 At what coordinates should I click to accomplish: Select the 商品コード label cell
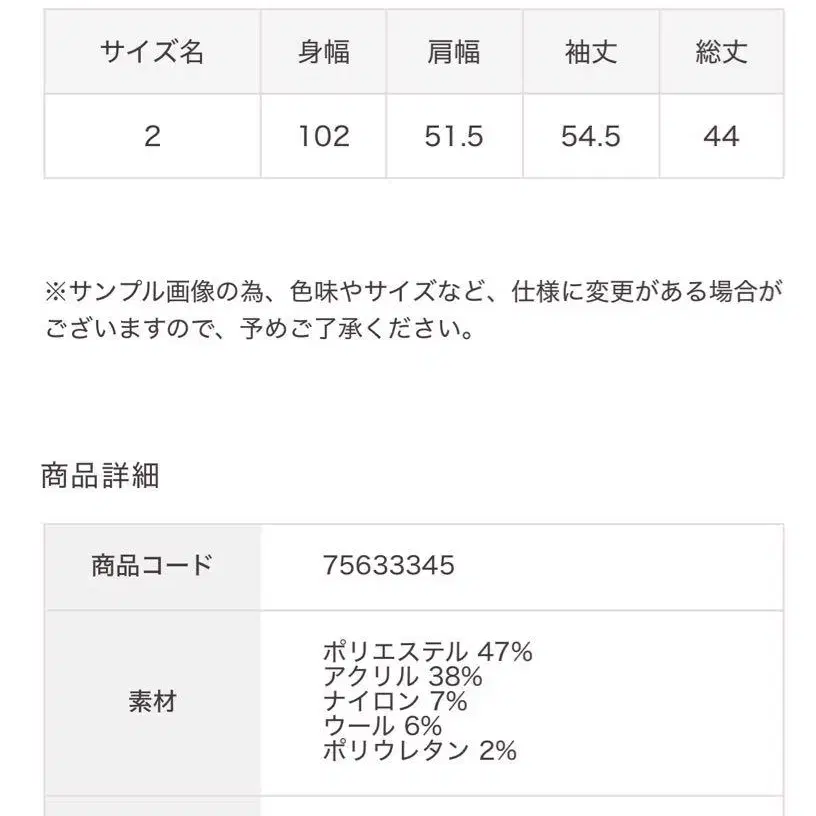pyautogui.click(x=152, y=566)
